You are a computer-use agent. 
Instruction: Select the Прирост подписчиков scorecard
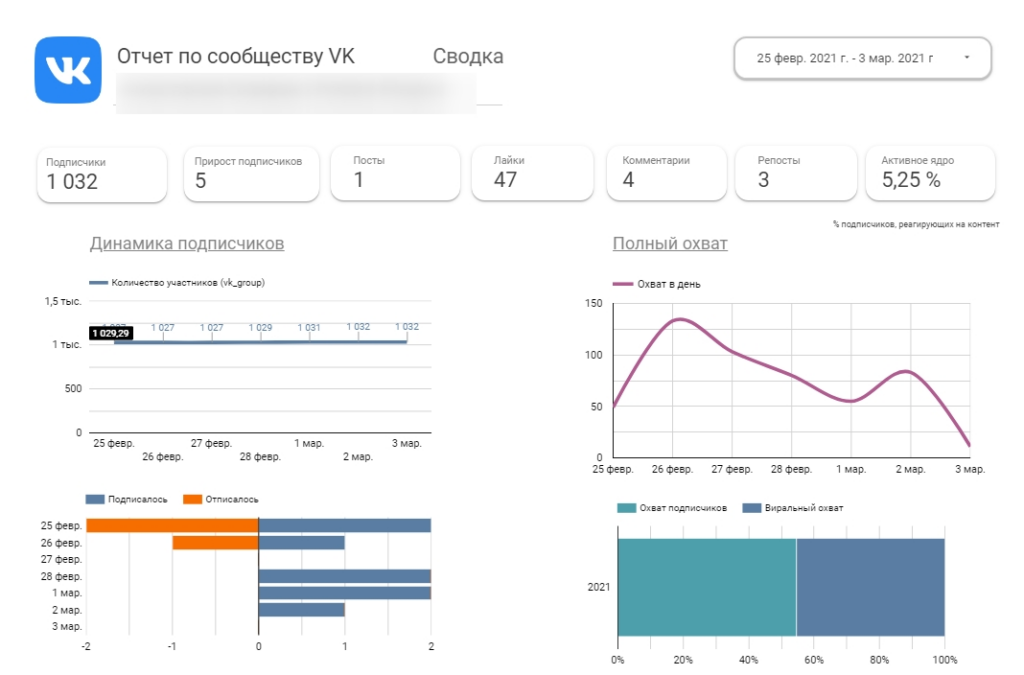tap(251, 174)
